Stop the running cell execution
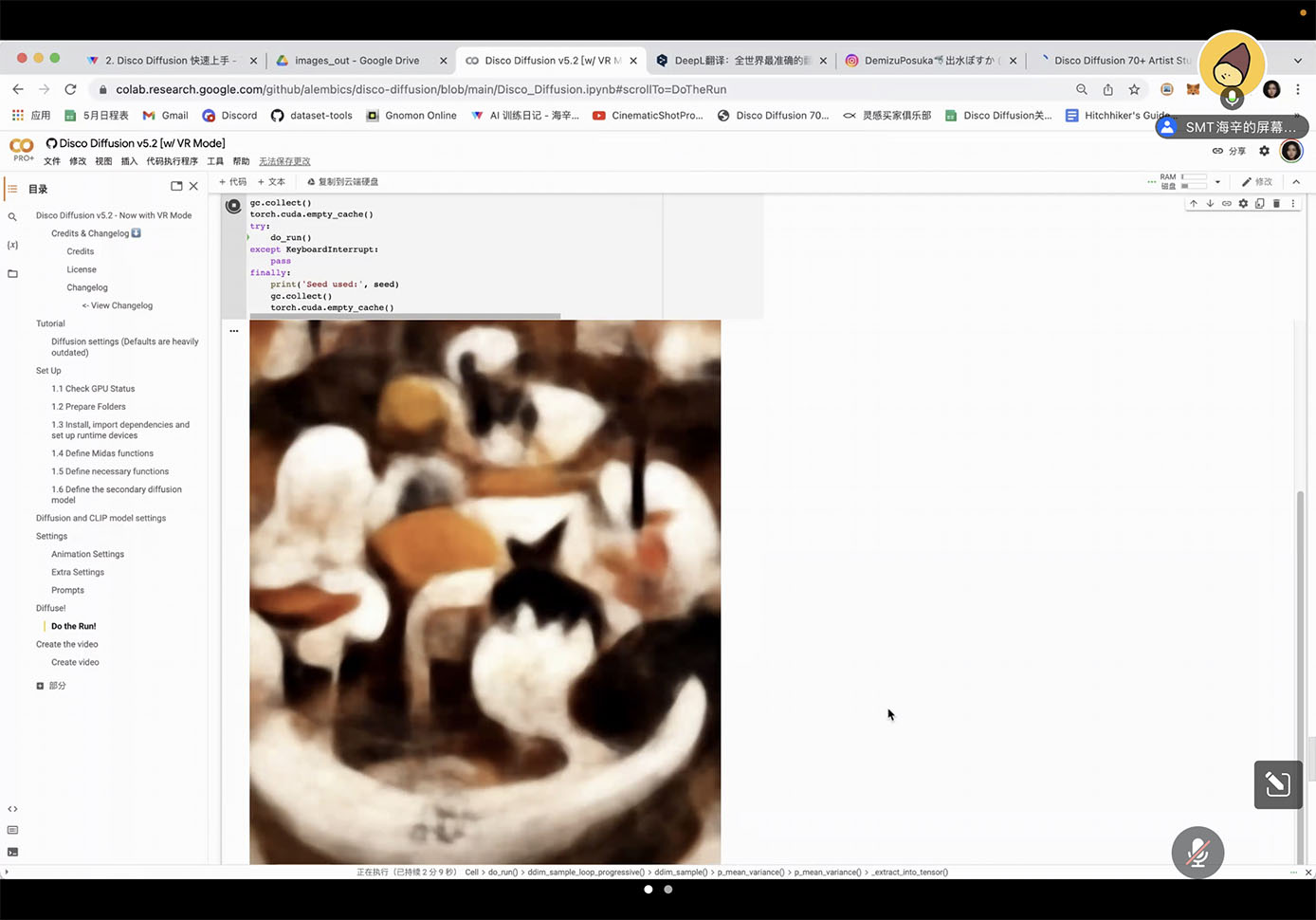 [233, 206]
